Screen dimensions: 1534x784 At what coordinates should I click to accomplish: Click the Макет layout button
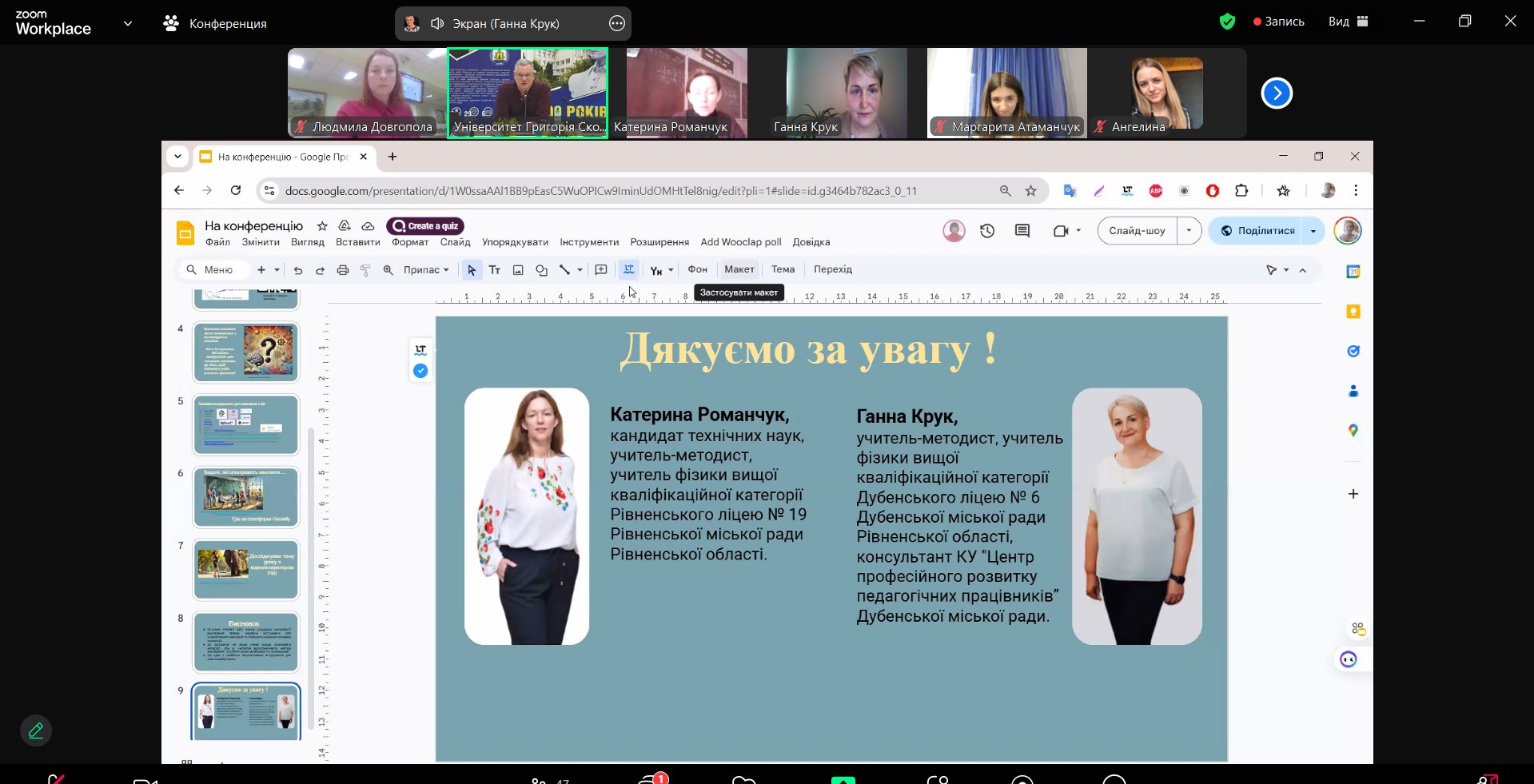[739, 269]
